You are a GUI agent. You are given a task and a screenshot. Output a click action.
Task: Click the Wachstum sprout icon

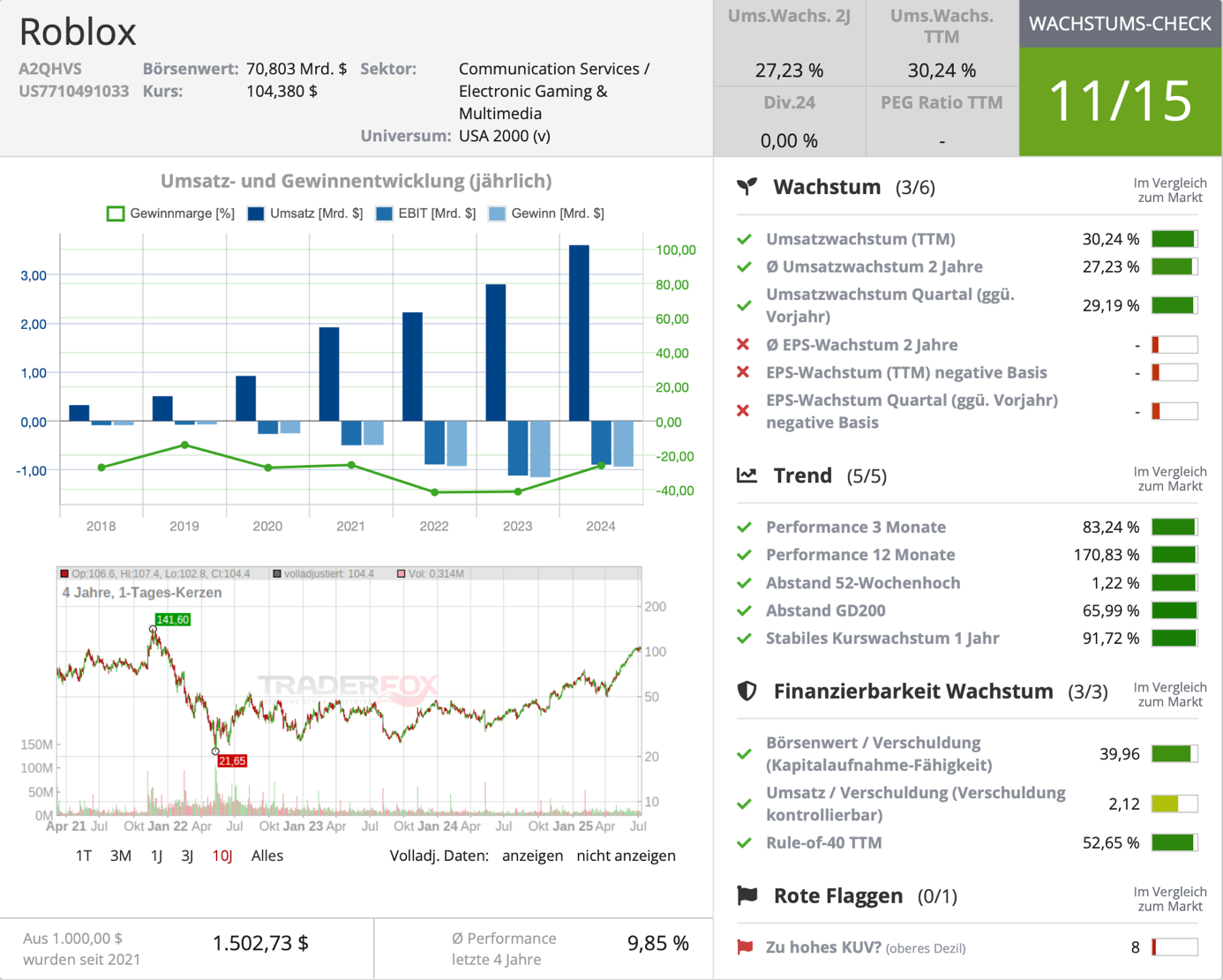[747, 186]
